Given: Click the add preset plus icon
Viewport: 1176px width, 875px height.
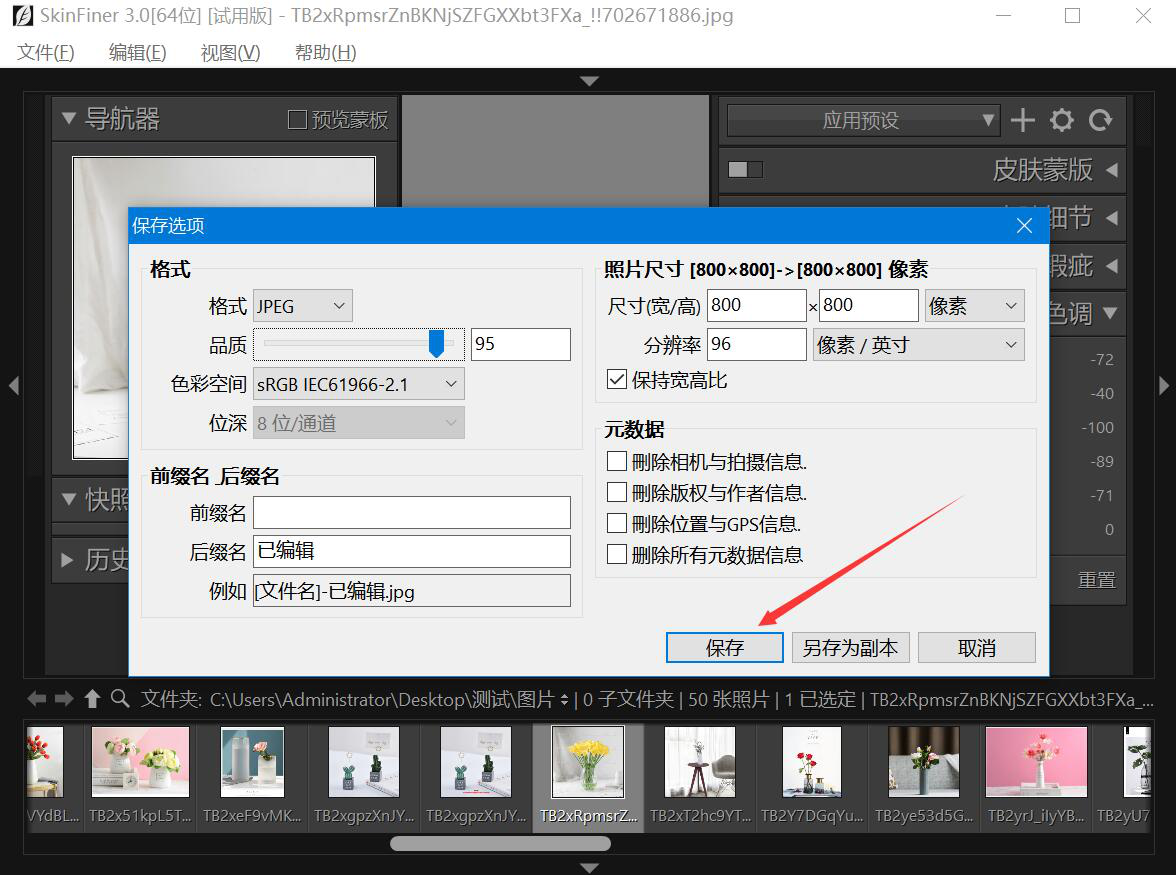Looking at the screenshot, I should click(1022, 121).
